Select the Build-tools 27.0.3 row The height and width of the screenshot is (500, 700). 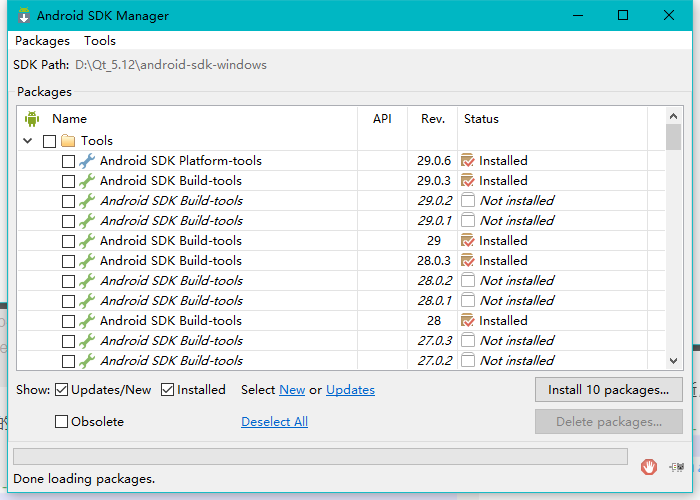coord(342,341)
